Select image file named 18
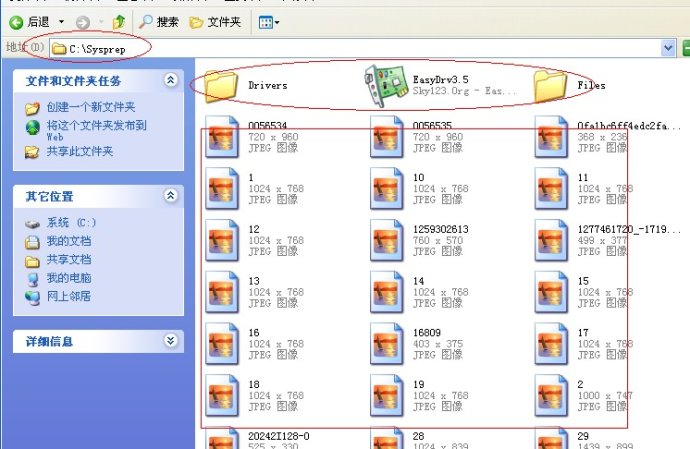The image size is (690, 449). tap(222, 395)
